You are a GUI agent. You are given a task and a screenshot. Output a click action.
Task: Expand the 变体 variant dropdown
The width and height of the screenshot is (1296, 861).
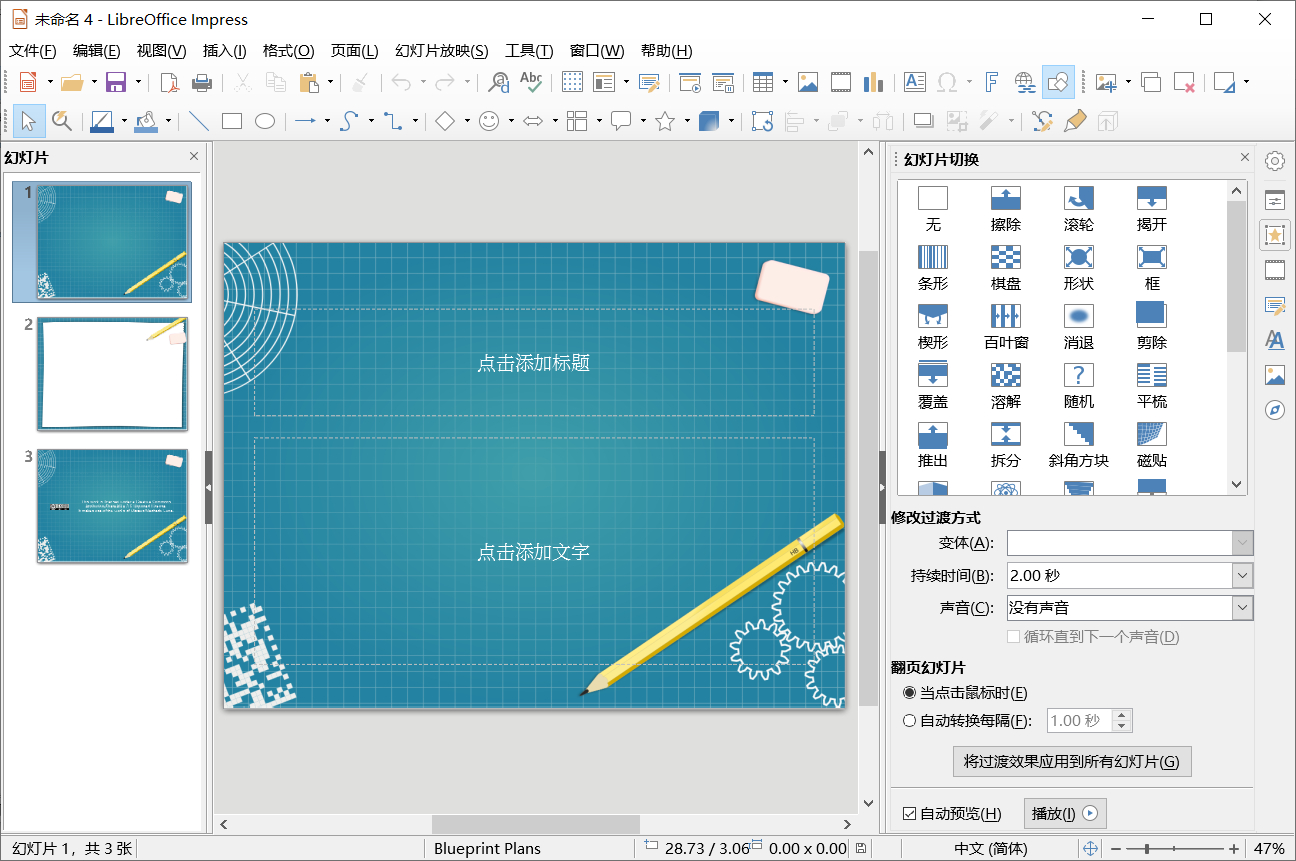(x=1240, y=542)
